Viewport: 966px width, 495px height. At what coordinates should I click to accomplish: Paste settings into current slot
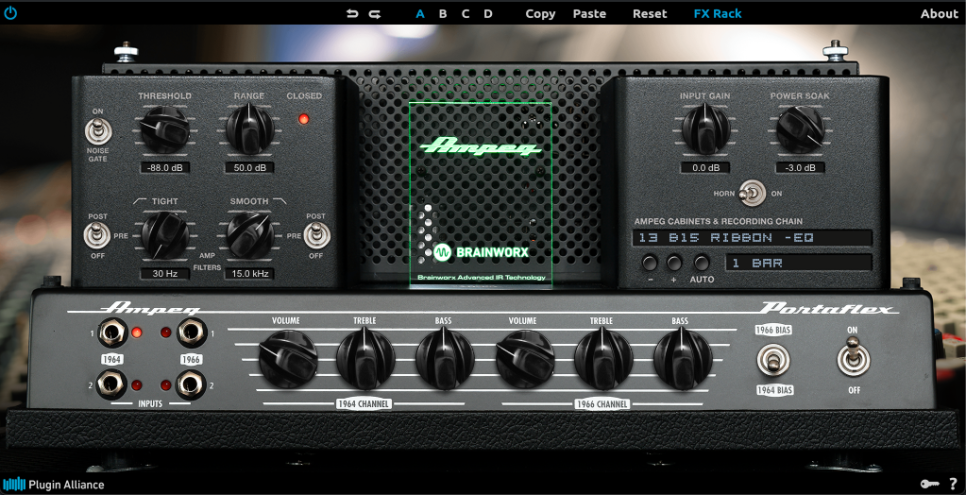pyautogui.click(x=590, y=14)
